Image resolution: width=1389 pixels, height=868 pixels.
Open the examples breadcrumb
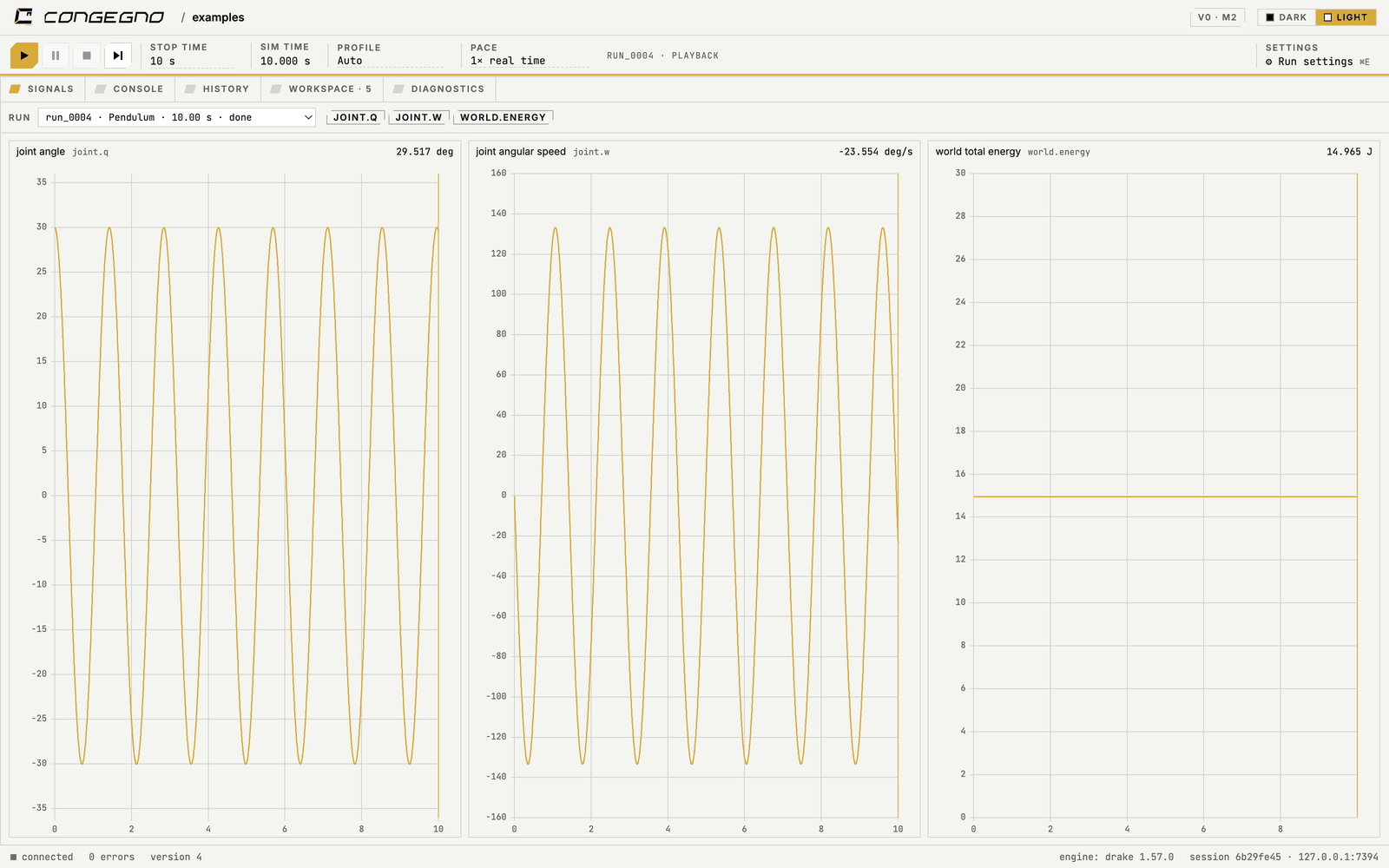pyautogui.click(x=218, y=17)
